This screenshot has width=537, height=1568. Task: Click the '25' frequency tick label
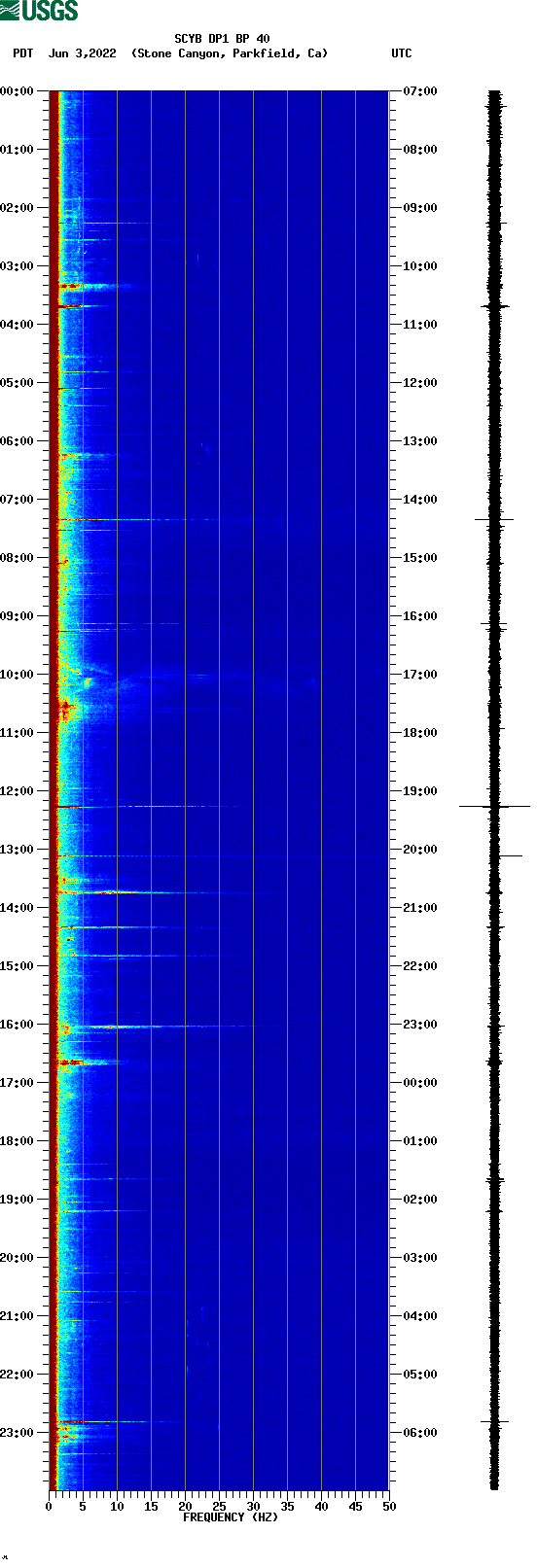point(219,1507)
